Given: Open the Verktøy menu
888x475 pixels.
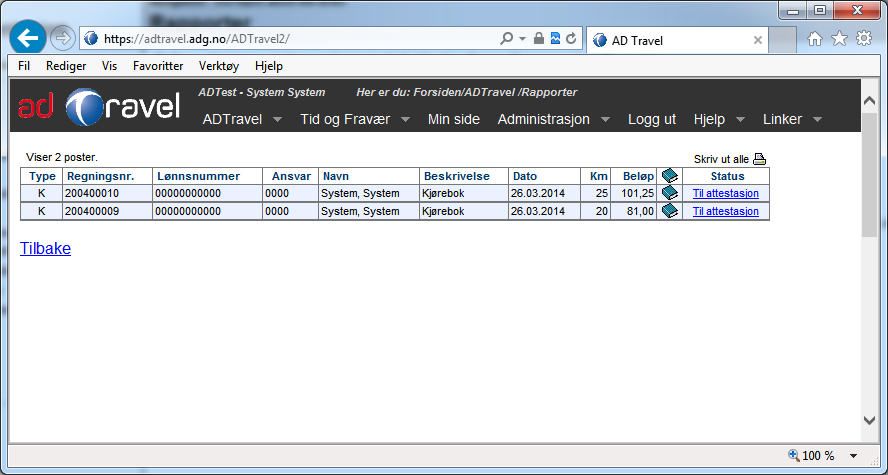Looking at the screenshot, I should coord(219,66).
